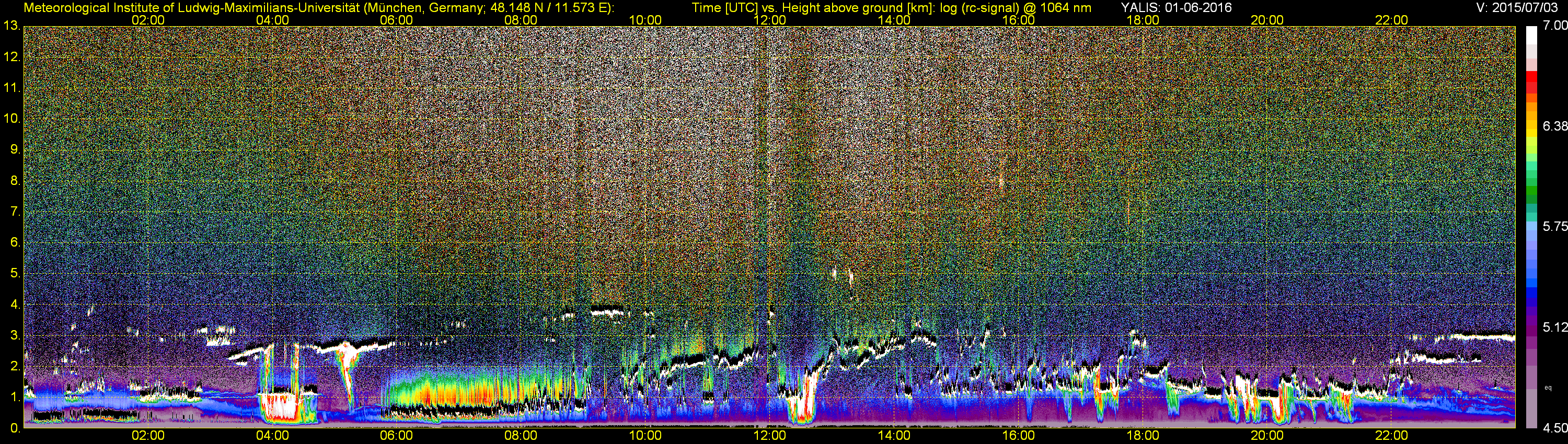Click the small 'eq' label beside the color scale
This screenshot has height=444, width=1568.
pos(1548,388)
